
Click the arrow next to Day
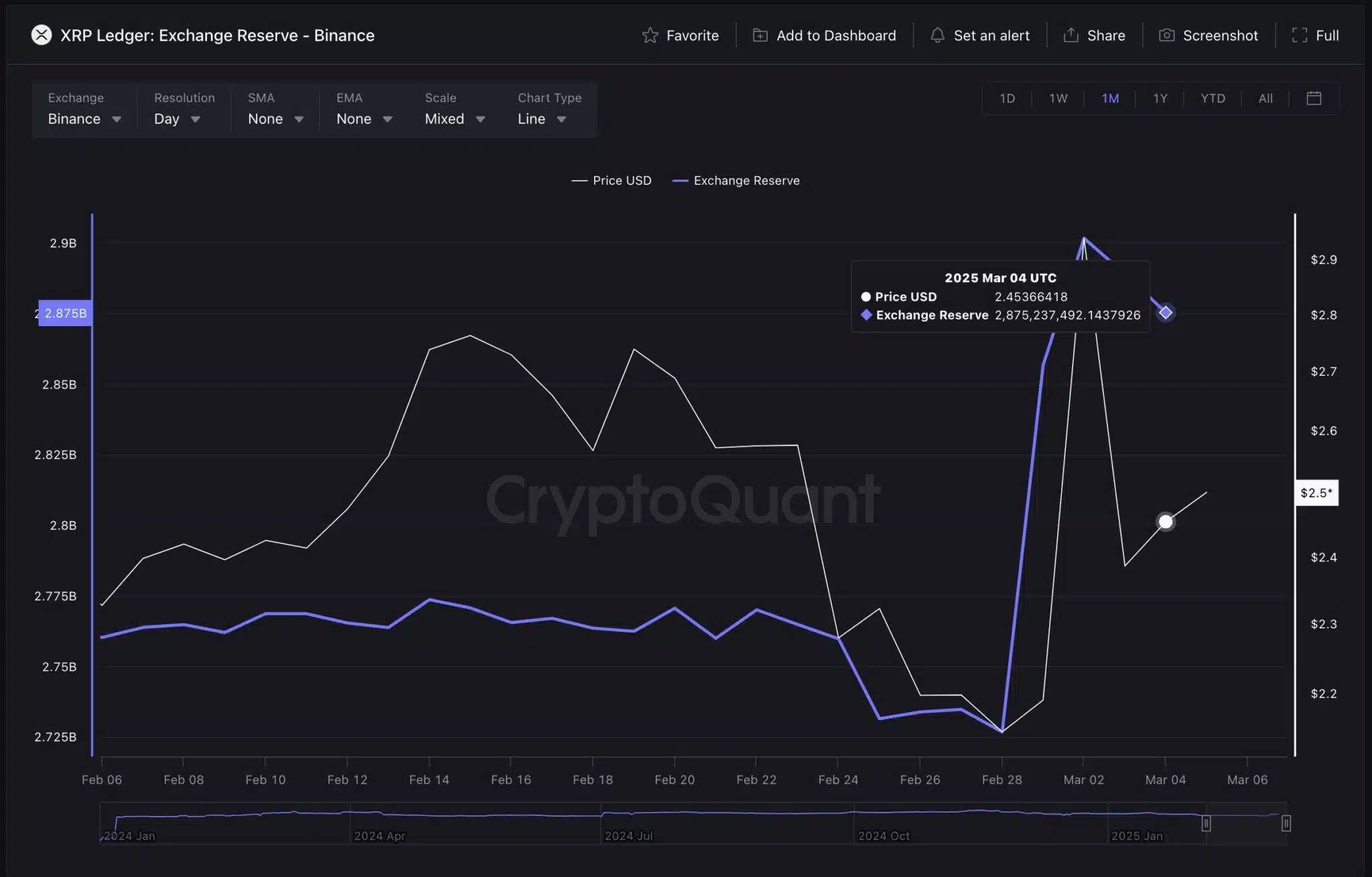click(x=196, y=119)
